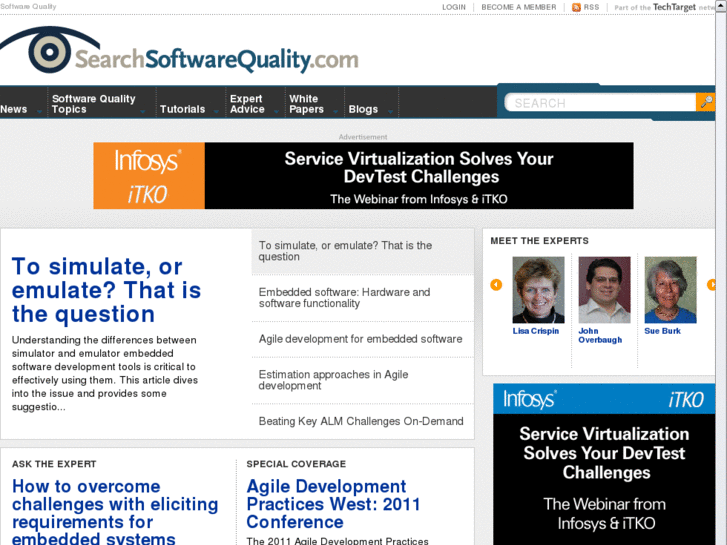
Task: Expand the Blogs menu arrow
Action: [390, 112]
